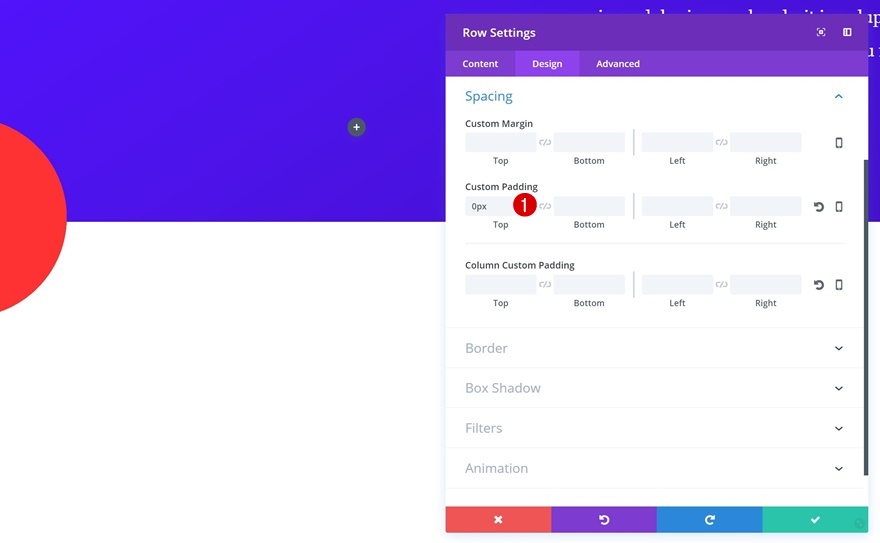Open responsive settings for Column Custom Padding
This screenshot has width=880, height=543.
(x=838, y=285)
